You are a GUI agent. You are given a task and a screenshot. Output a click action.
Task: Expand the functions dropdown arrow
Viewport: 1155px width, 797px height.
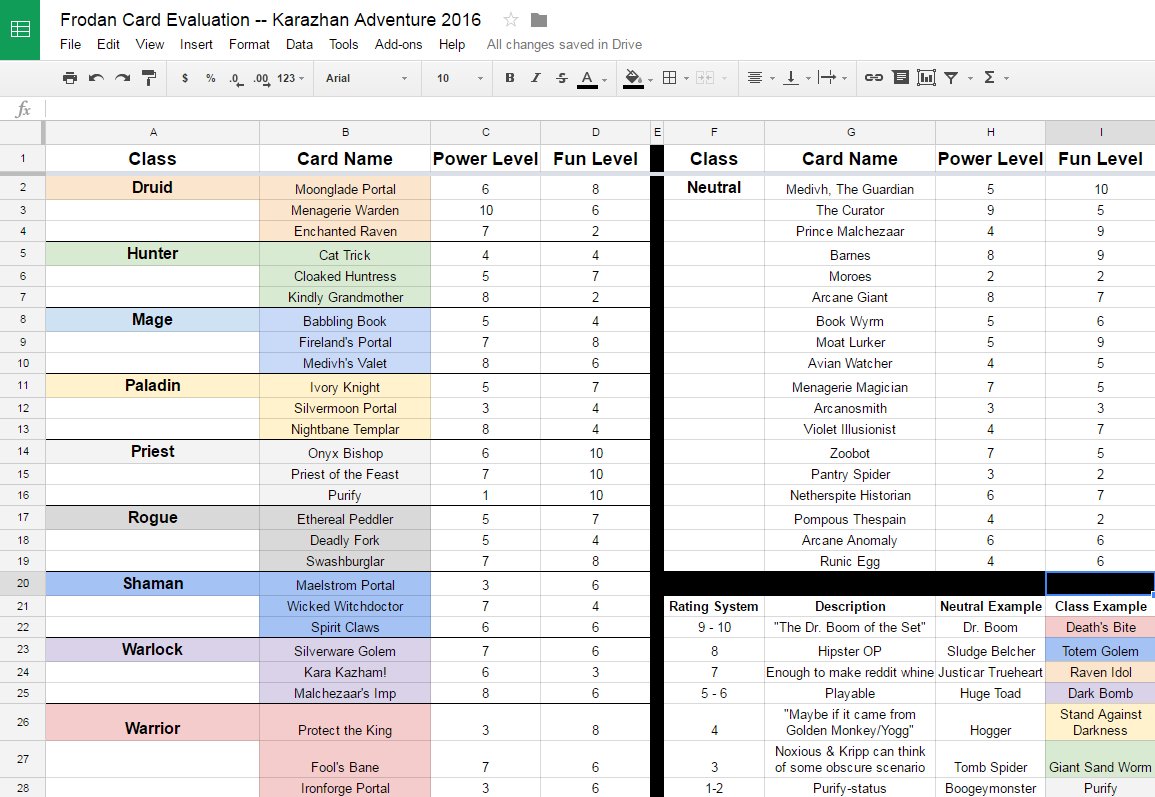coord(1006,78)
